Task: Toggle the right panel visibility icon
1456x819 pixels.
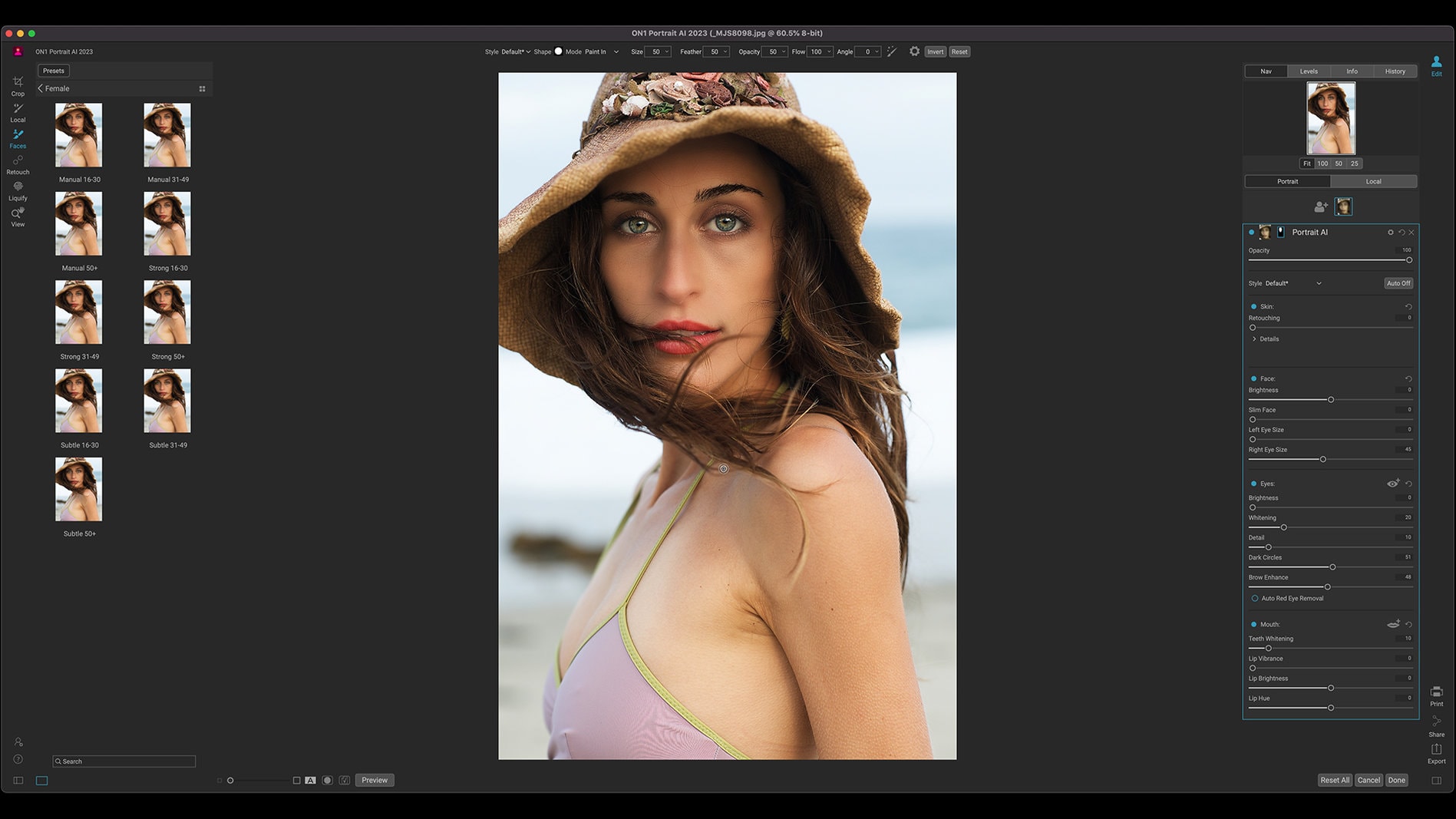Action: (x=1436, y=781)
